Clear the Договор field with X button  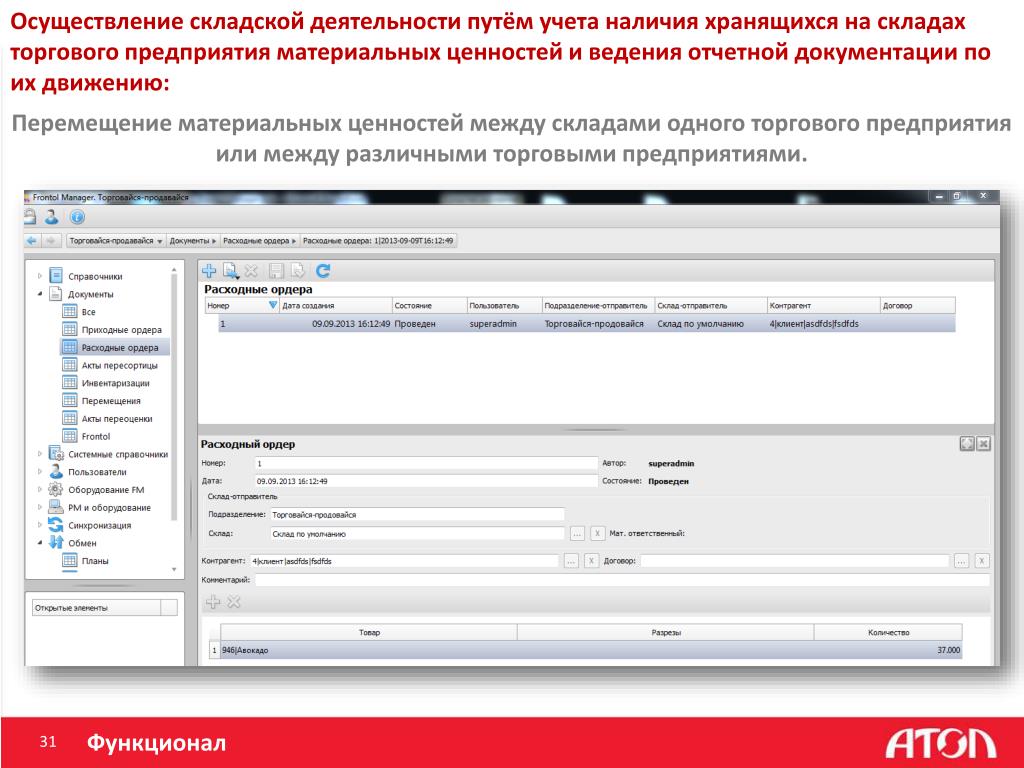point(982,561)
